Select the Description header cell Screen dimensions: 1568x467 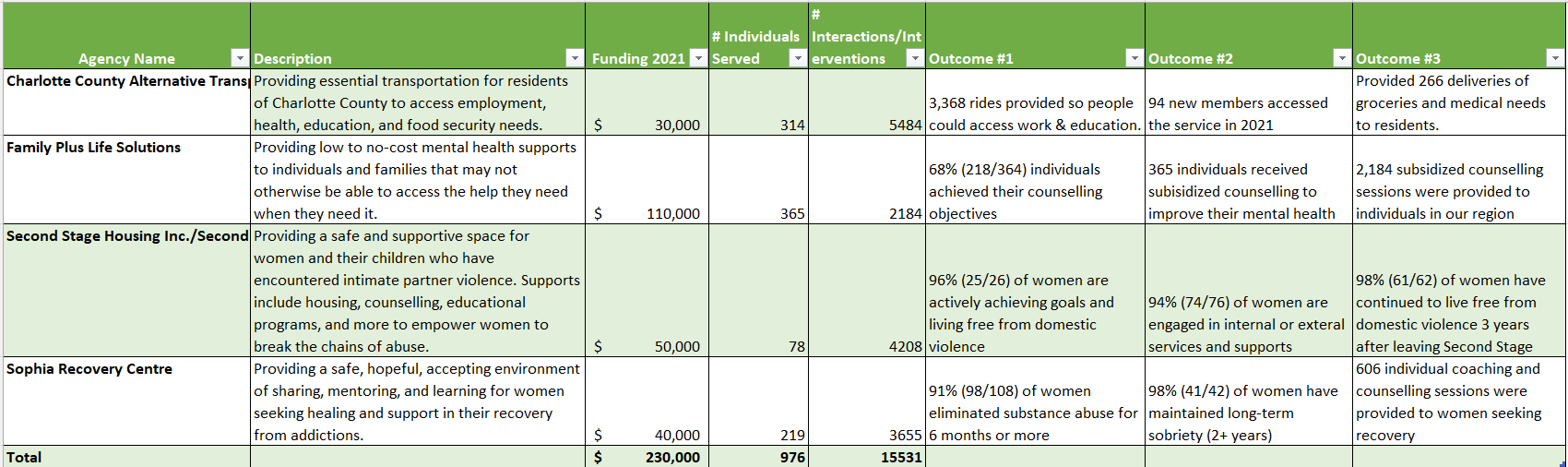418,36
